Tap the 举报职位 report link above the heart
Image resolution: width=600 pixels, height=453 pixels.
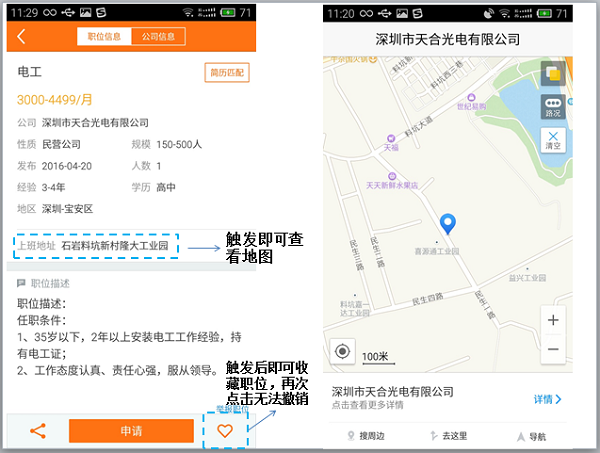(x=232, y=409)
